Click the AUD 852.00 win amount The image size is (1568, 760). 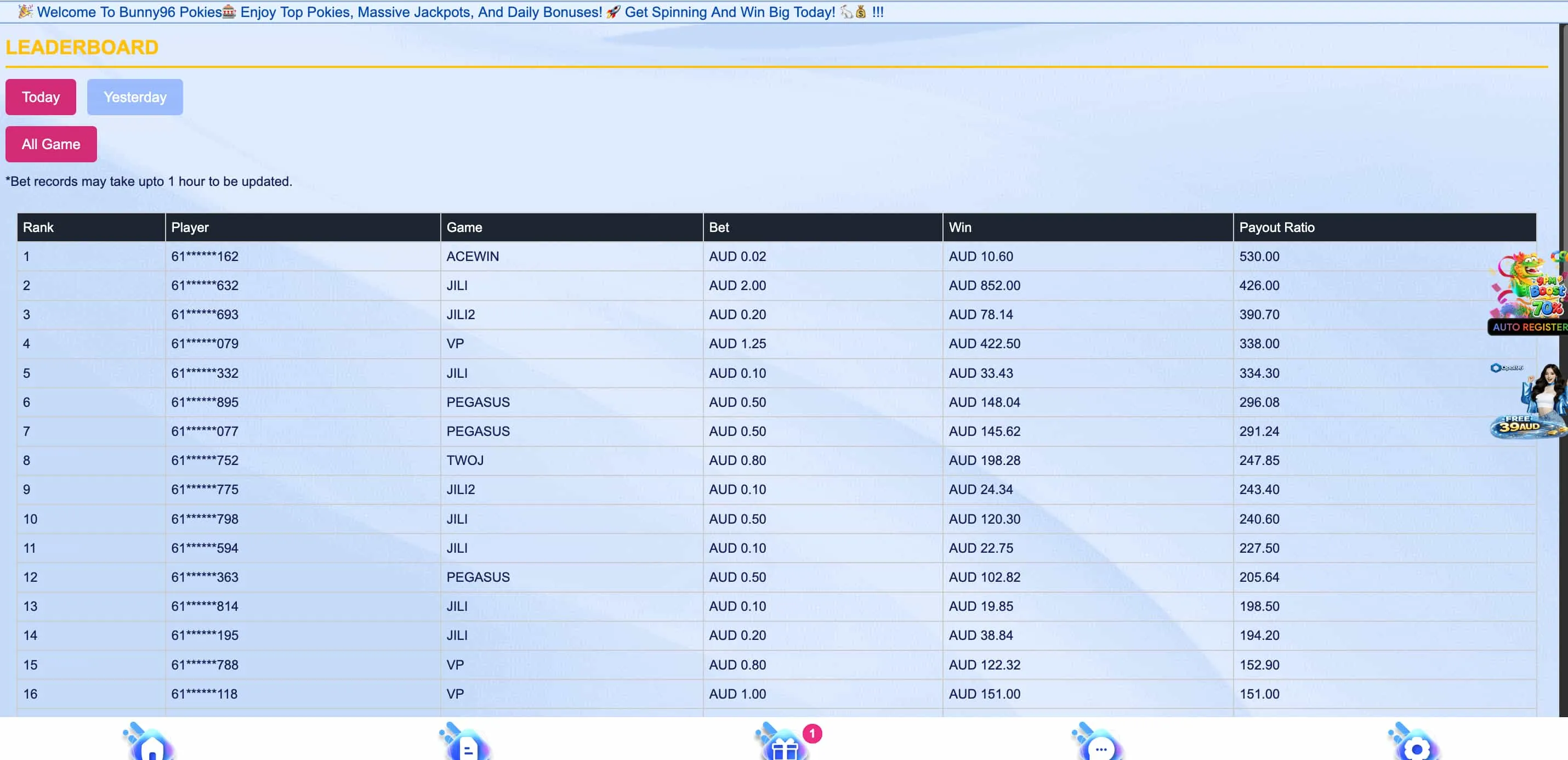[x=984, y=286]
